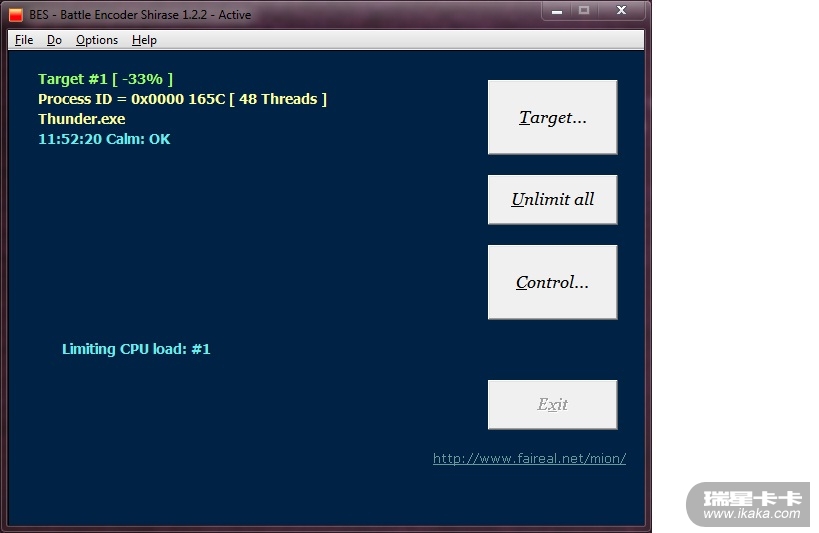Minimize the BES window

pos(557,10)
